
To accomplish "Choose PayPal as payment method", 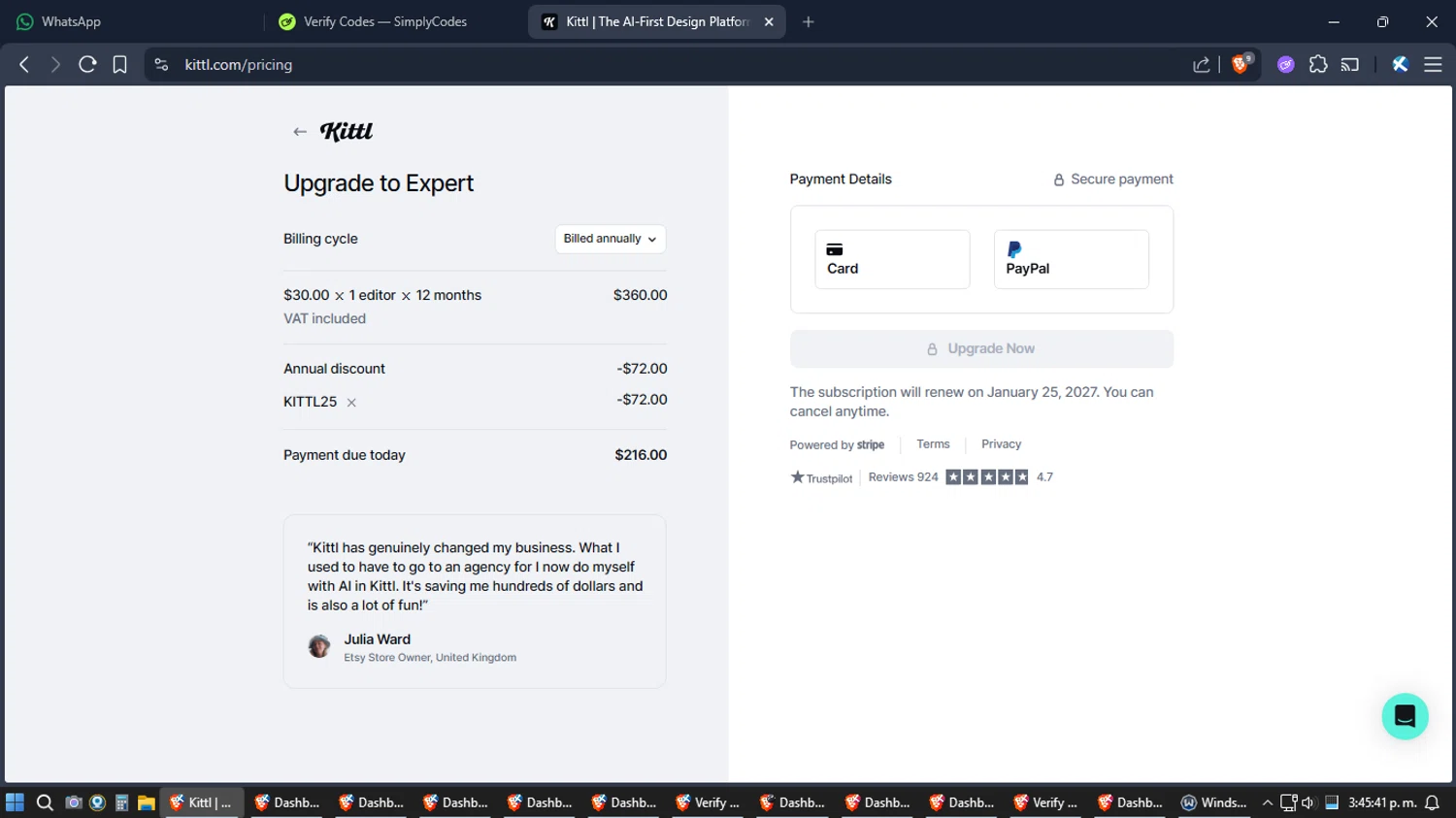I will [x=1071, y=259].
